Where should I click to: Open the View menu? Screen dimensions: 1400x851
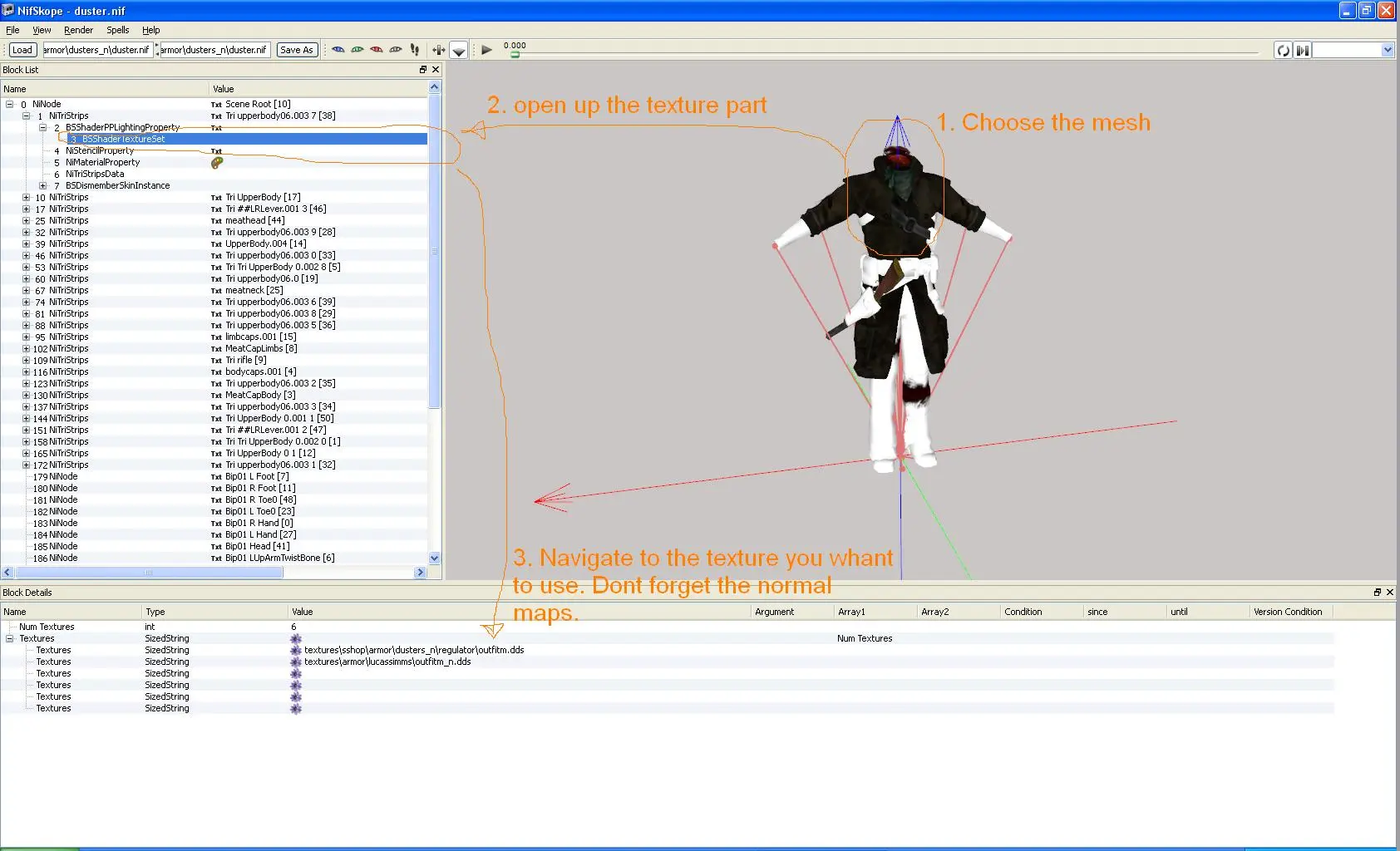click(42, 30)
